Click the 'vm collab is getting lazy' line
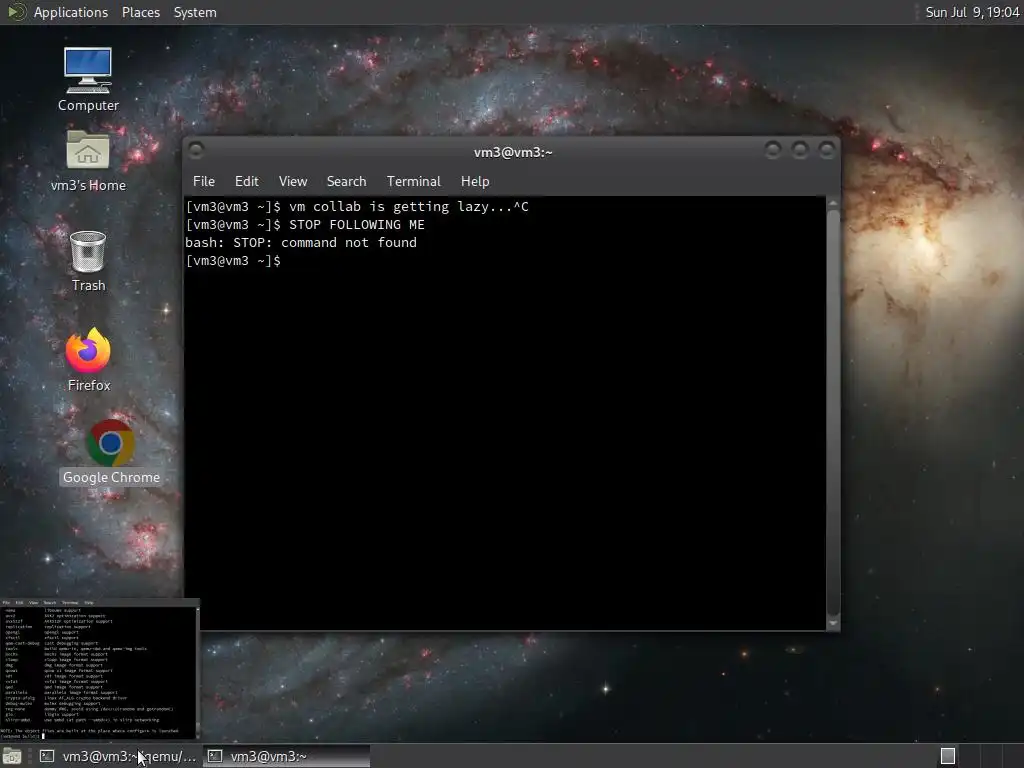Screen dimensions: 1024x768 357,206
